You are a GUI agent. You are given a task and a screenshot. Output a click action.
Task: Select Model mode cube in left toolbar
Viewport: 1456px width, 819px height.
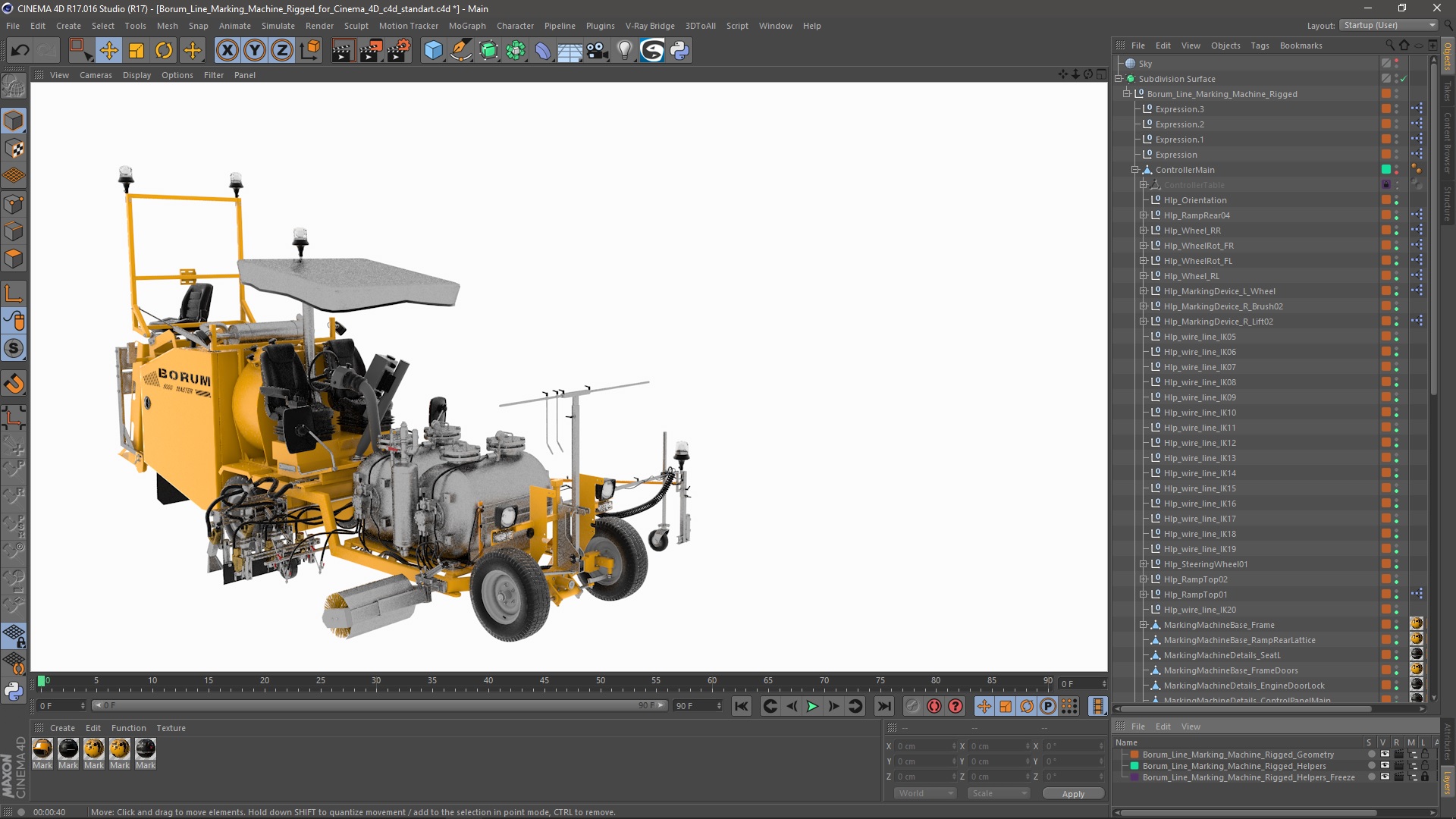point(14,121)
